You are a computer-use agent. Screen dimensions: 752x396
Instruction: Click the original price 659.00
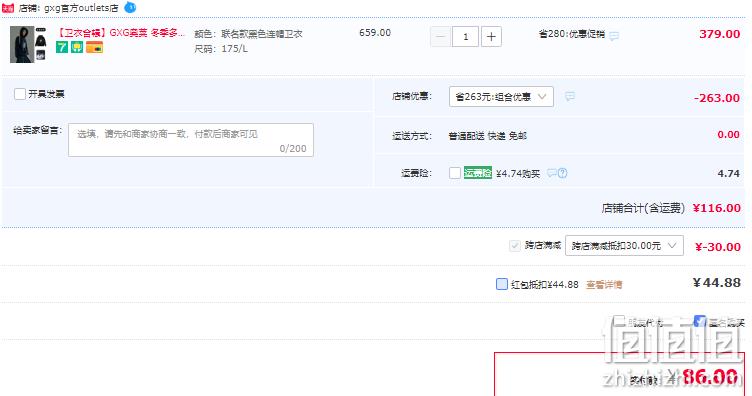click(x=375, y=33)
